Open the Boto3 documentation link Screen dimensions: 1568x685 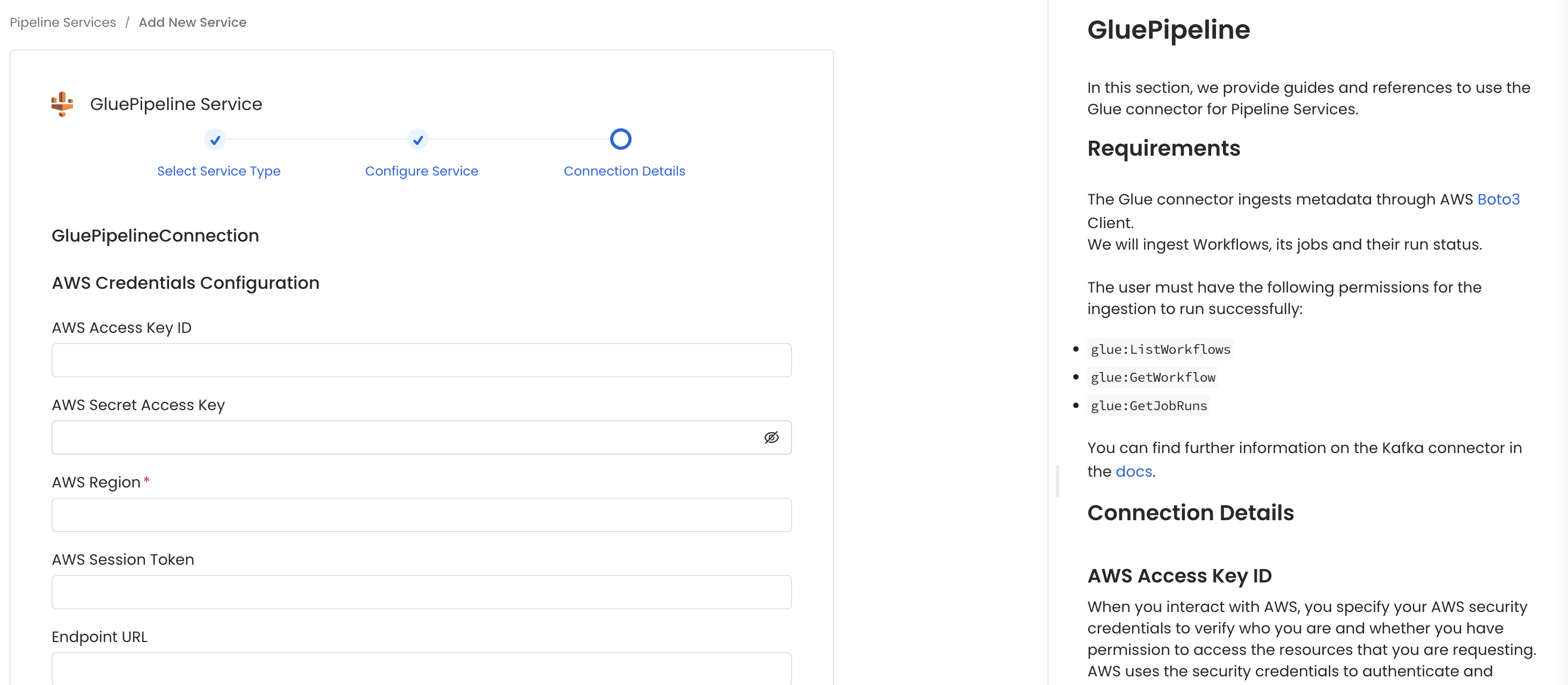pos(1498,199)
